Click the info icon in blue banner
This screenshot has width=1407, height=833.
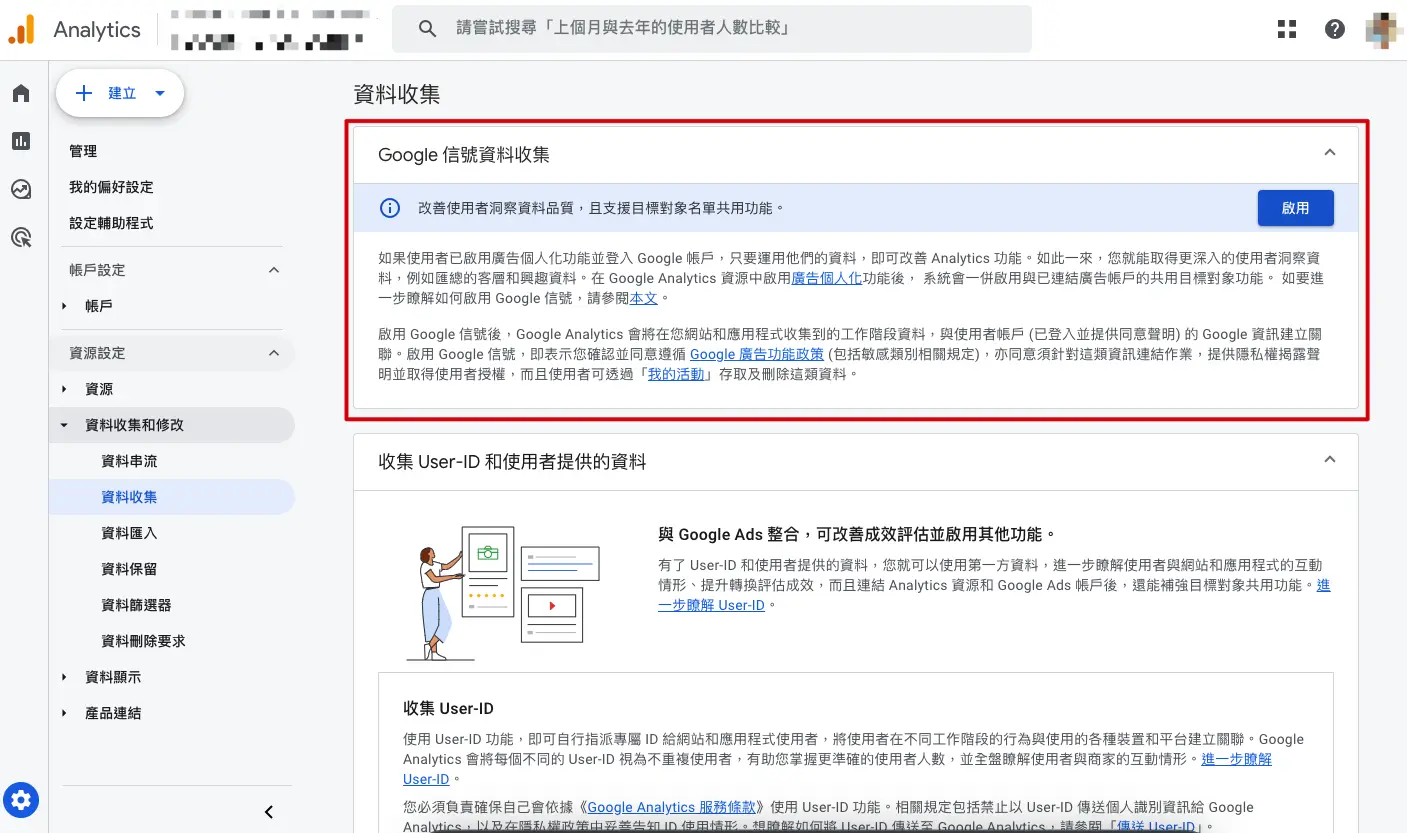[x=389, y=208]
